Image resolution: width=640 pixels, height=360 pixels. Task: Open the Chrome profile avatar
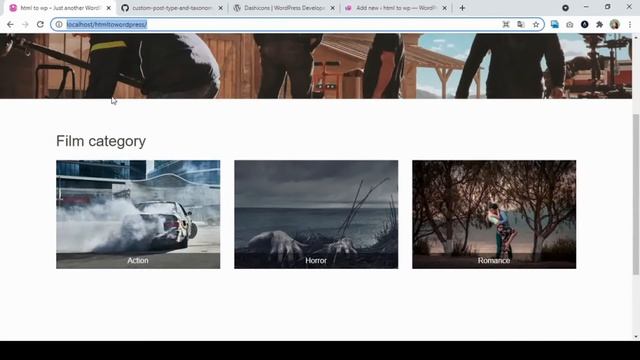pyautogui.click(x=615, y=24)
